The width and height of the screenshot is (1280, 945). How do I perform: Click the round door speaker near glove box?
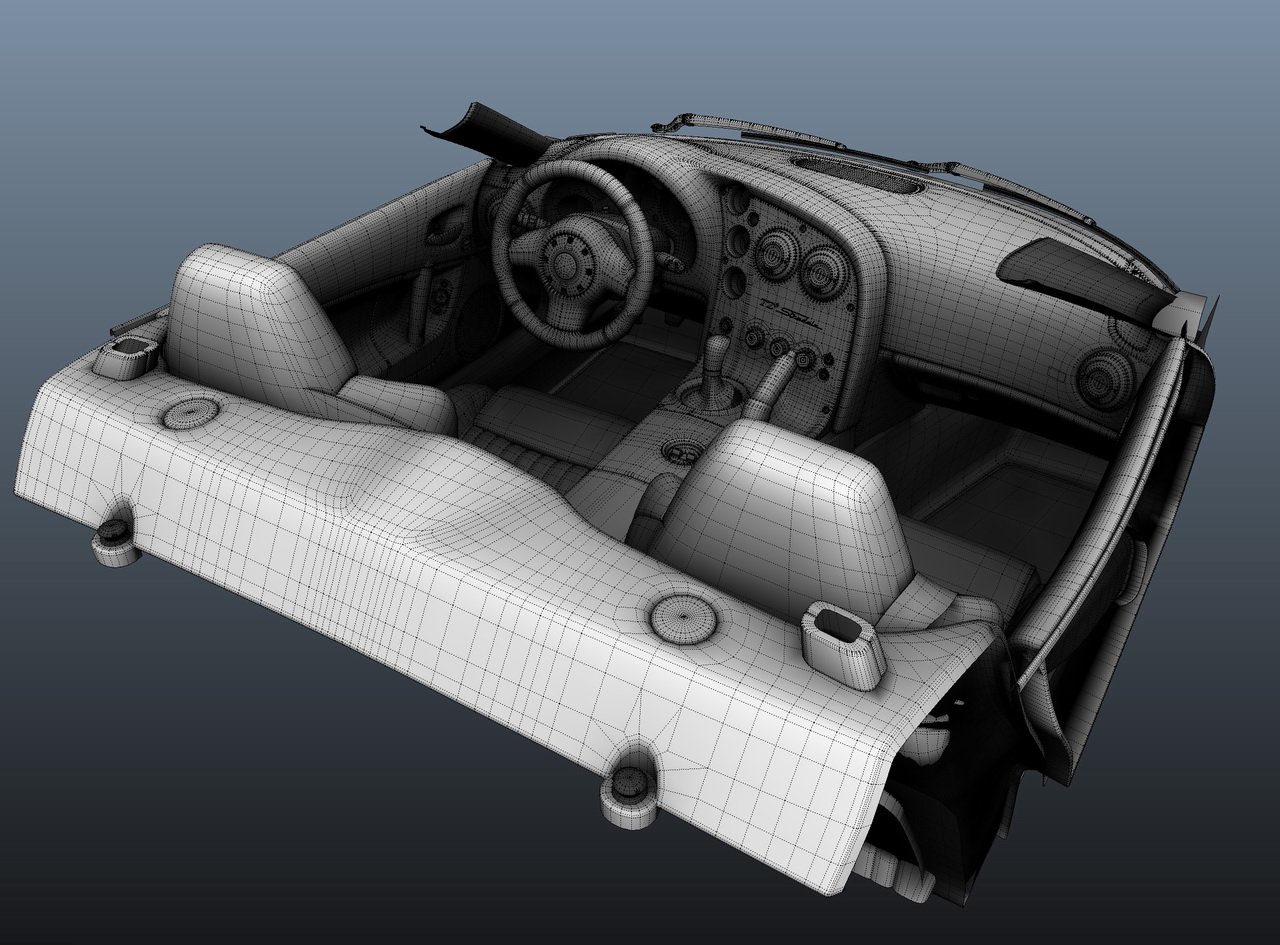[1105, 376]
